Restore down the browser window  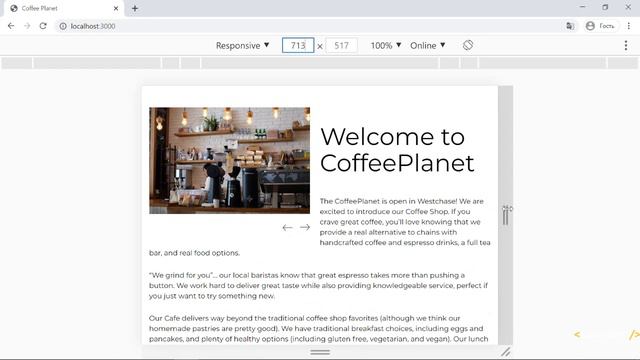pyautogui.click(x=605, y=7)
